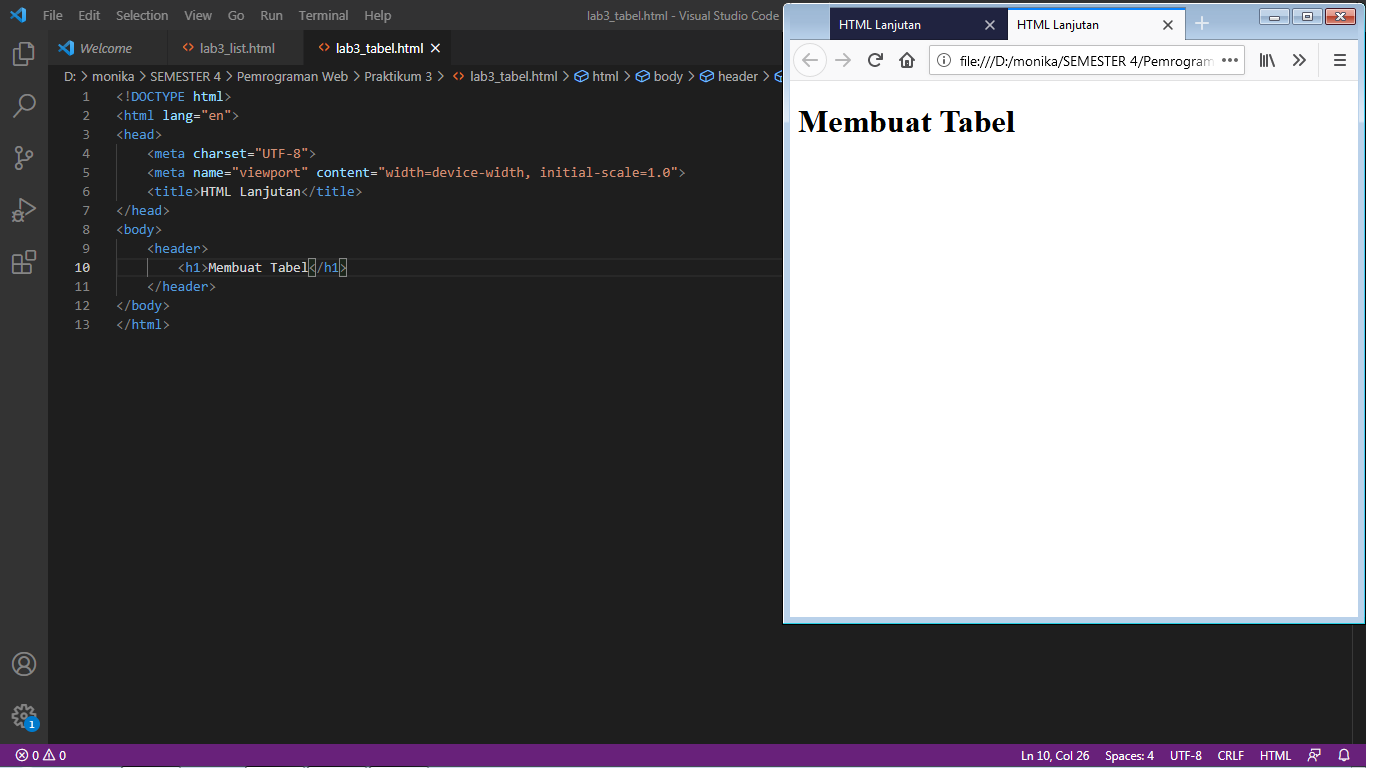Open the Manage settings gear icon
1374x776 pixels.
click(24, 717)
